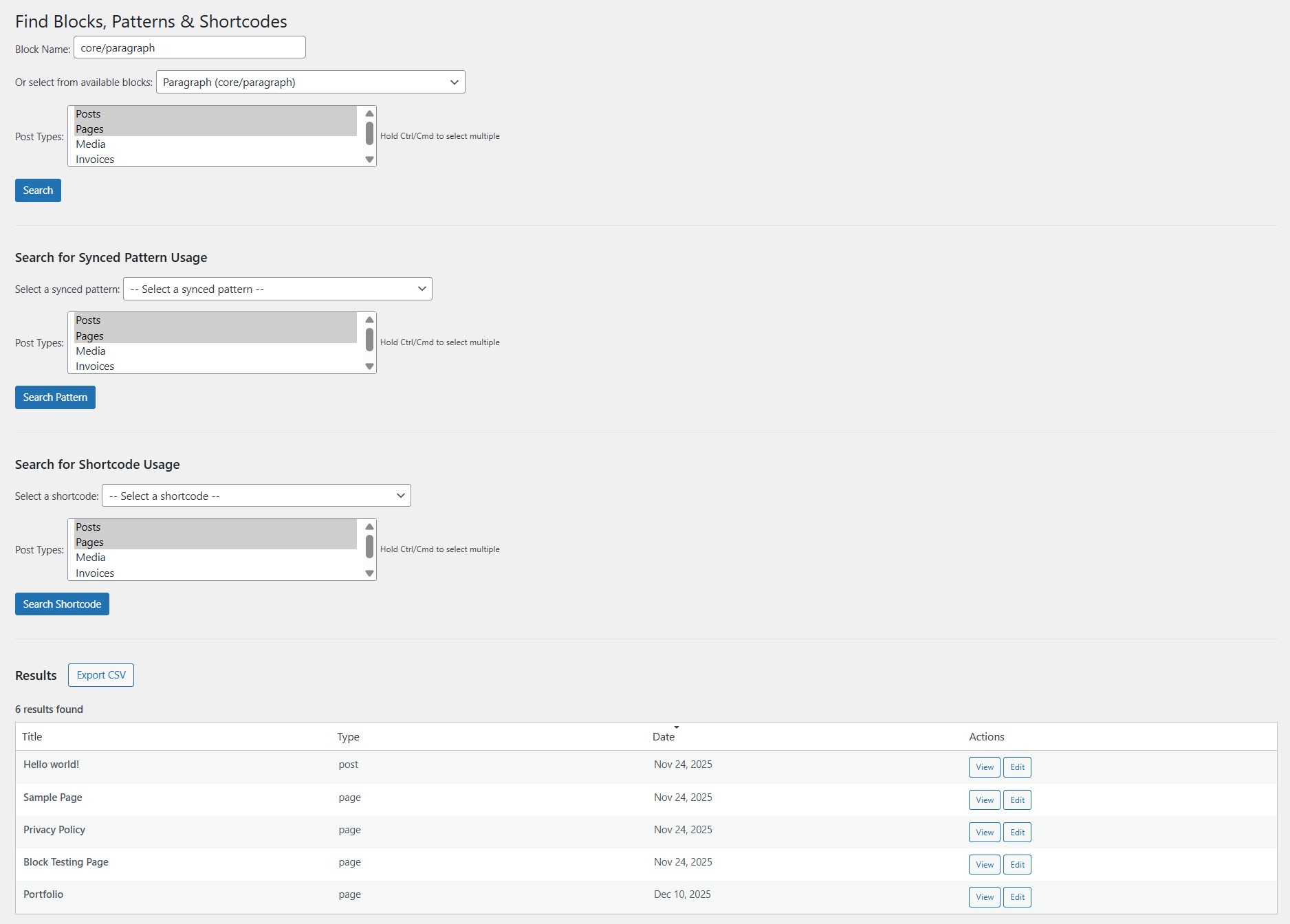Screen dimensions: 1290x924
Task: Select Media in synced pattern Post Types
Action: point(215,351)
